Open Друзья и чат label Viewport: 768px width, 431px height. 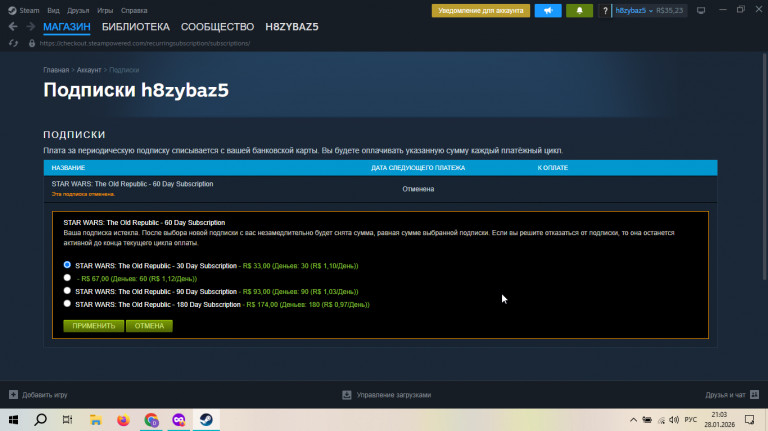tap(725, 395)
